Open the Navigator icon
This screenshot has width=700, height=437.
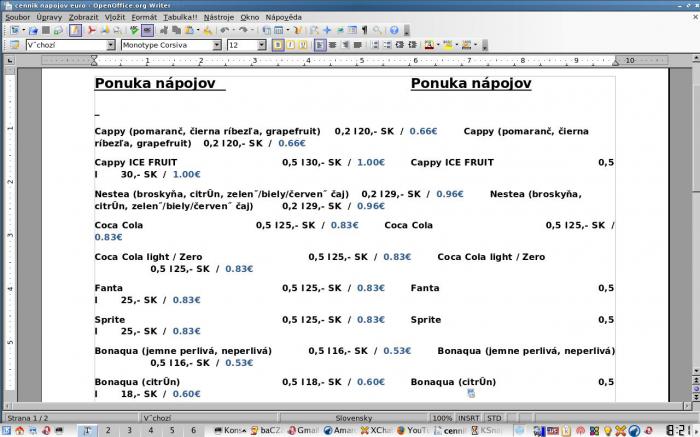coord(327,30)
